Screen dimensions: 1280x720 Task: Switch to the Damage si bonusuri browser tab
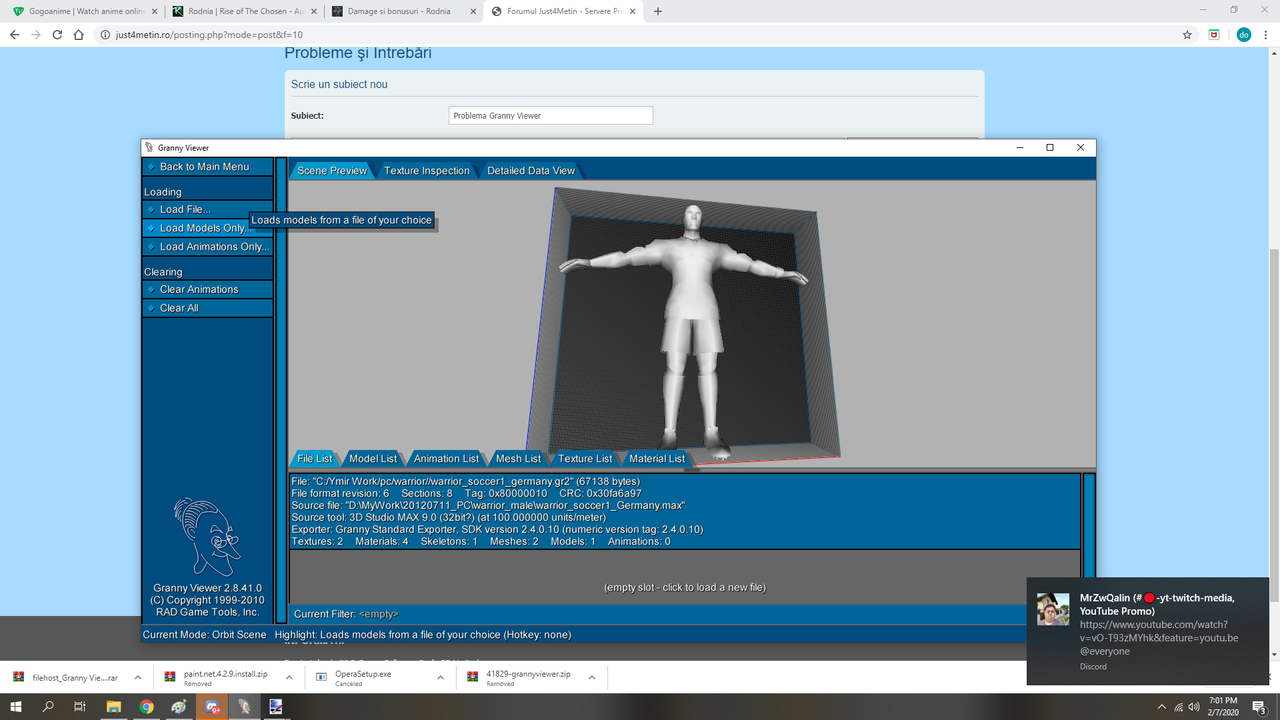point(404,12)
